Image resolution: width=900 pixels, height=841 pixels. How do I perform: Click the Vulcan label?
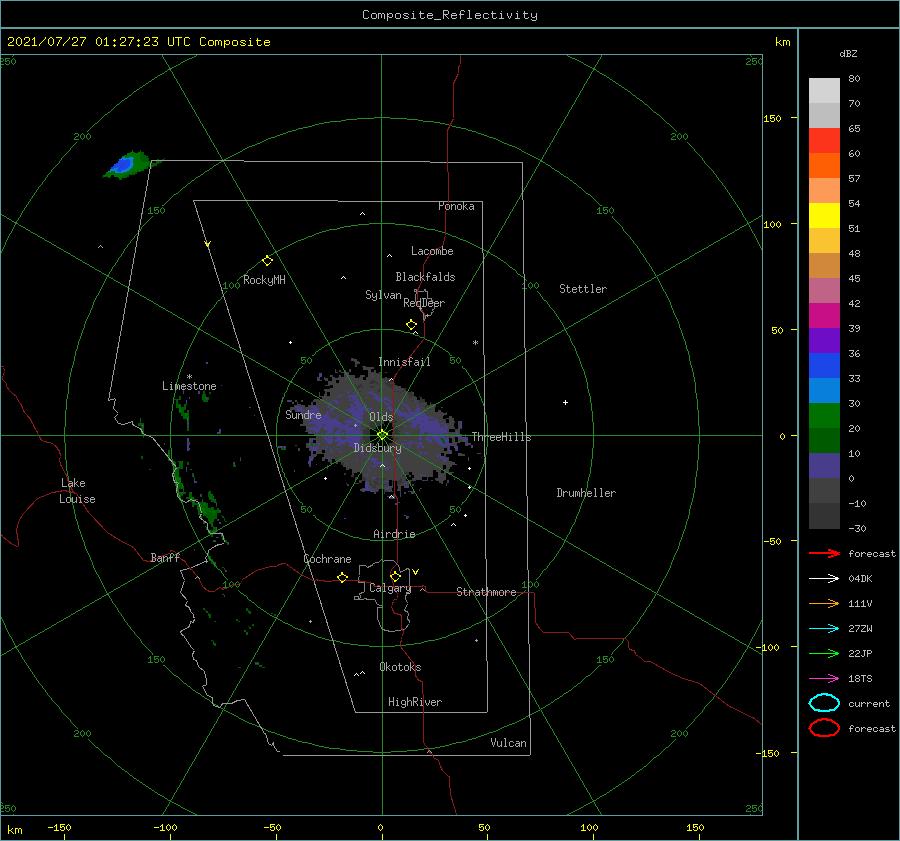pos(508,743)
